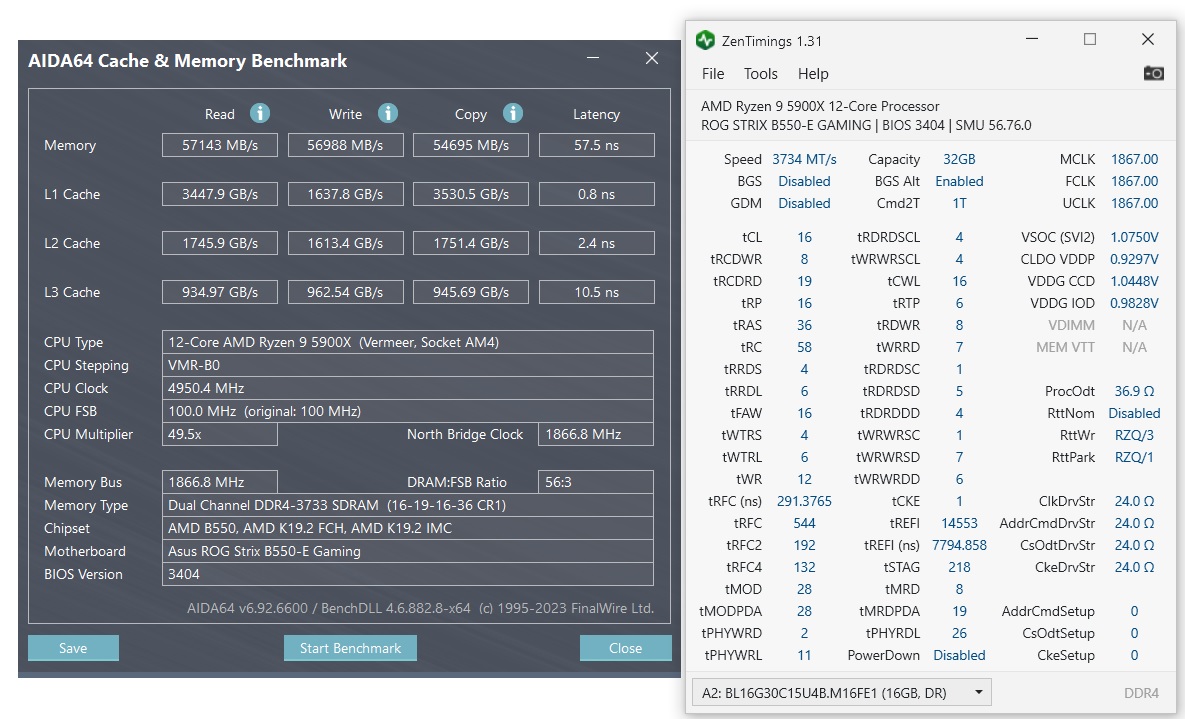This screenshot has width=1185, height=719.
Task: Click the Memory Read value 57143 MB/s
Action: (x=220, y=145)
